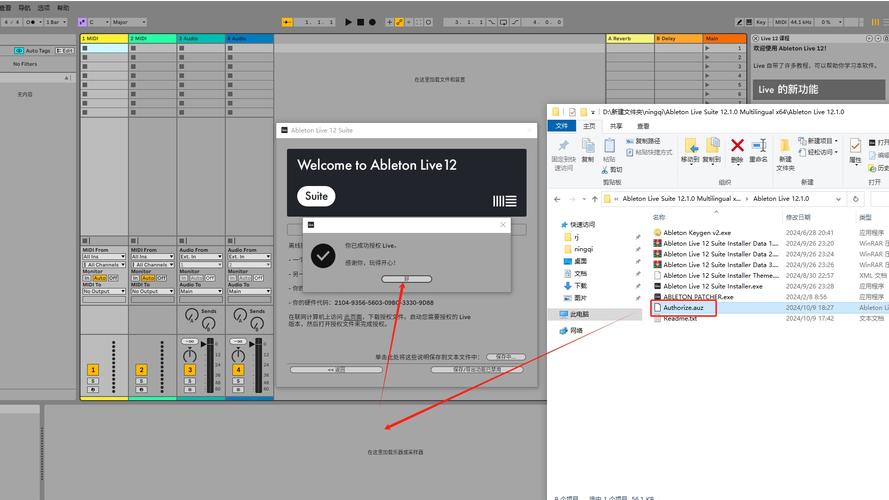
Task: Click the Explorer Up arrow button
Action: [x=594, y=199]
